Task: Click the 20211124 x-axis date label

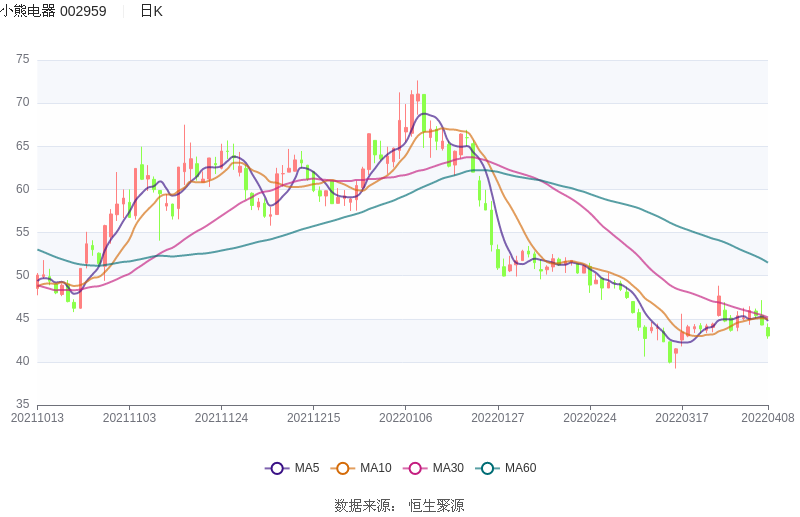Action: (221, 418)
